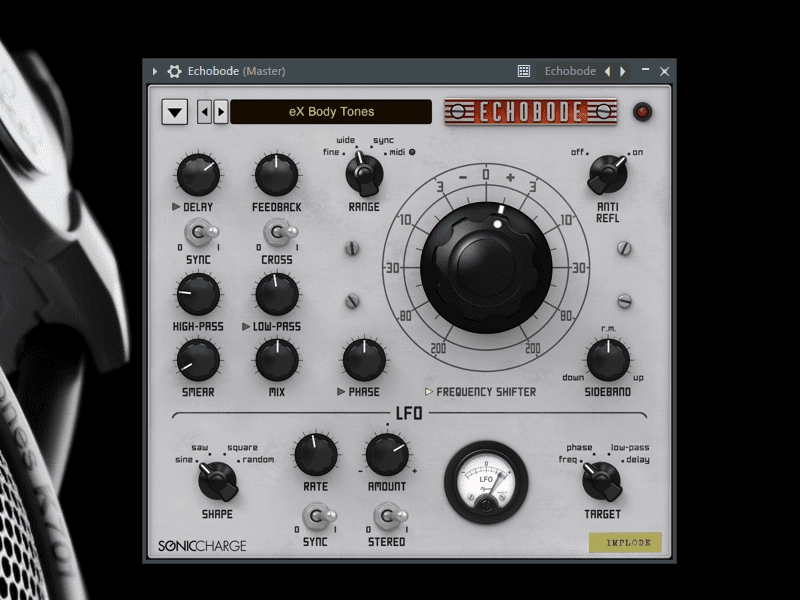Click the LFO Target selector switch
This screenshot has width=800, height=600.
point(602,481)
